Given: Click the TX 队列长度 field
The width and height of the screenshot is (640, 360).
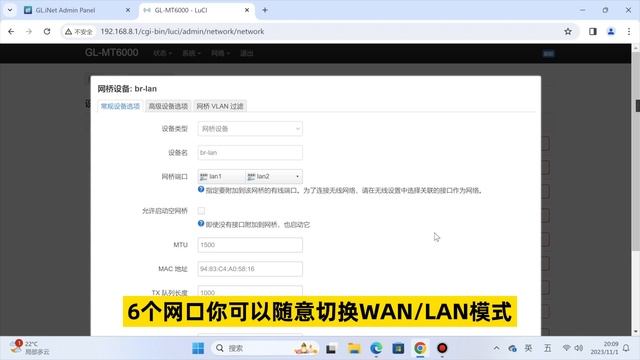Looking at the screenshot, I should (x=250, y=292).
